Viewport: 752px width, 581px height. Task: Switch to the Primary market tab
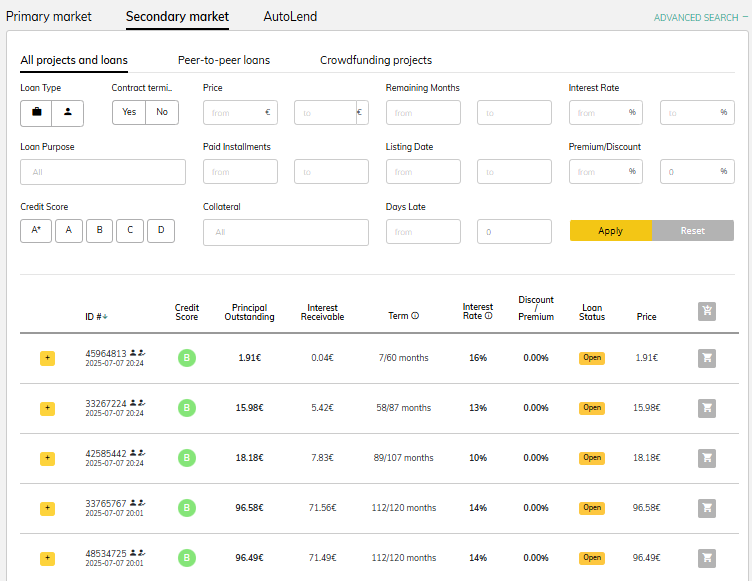click(48, 17)
